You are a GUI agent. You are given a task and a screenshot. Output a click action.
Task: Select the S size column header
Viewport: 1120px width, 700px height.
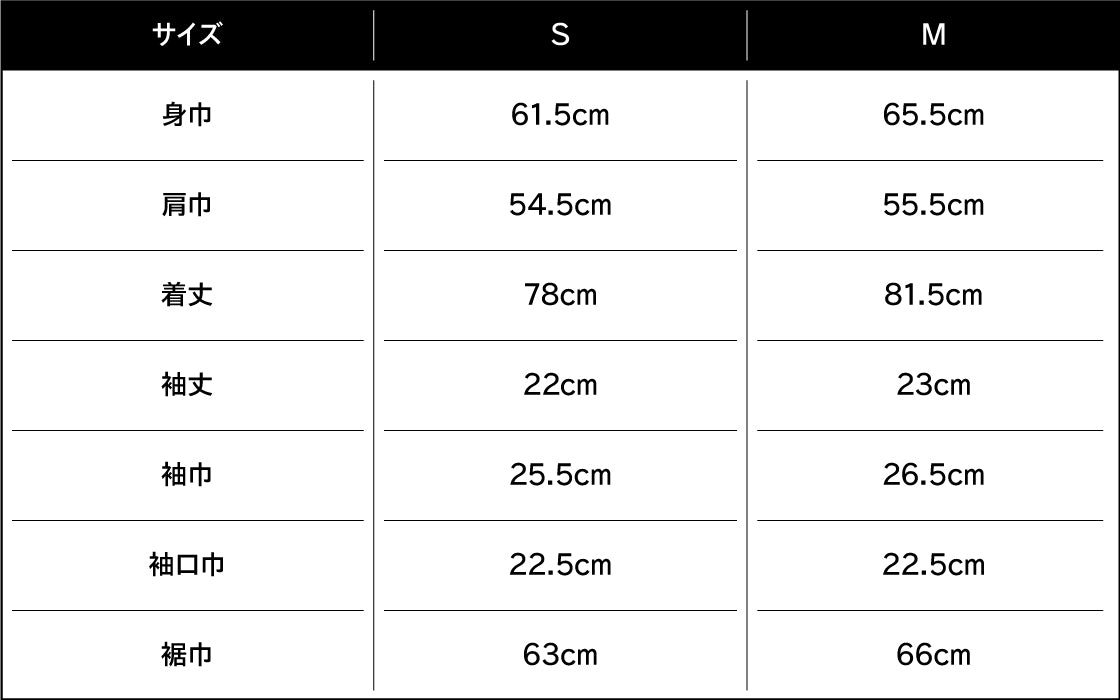(560, 35)
